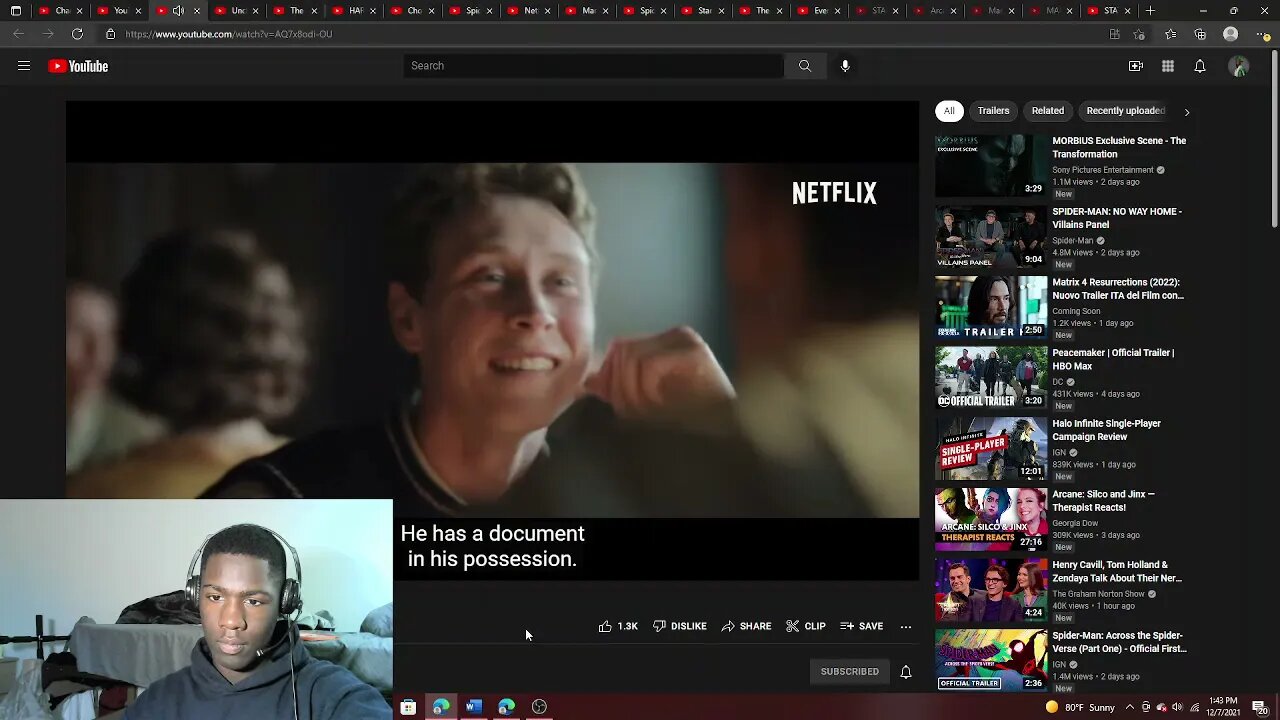Screen dimensions: 1280x720
Task: Open the account avatar menu
Action: click(x=1239, y=66)
